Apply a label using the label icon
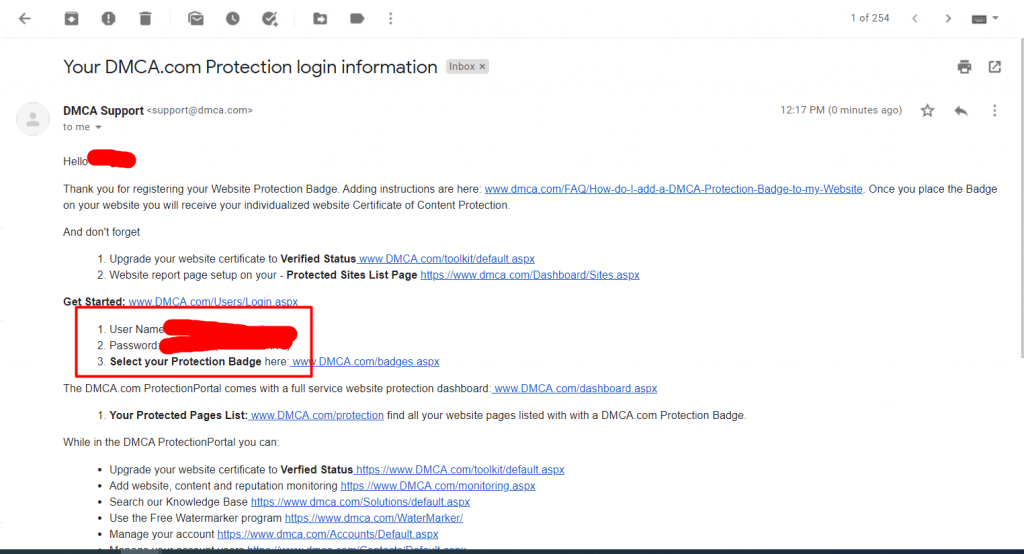1024x554 pixels. click(x=357, y=18)
